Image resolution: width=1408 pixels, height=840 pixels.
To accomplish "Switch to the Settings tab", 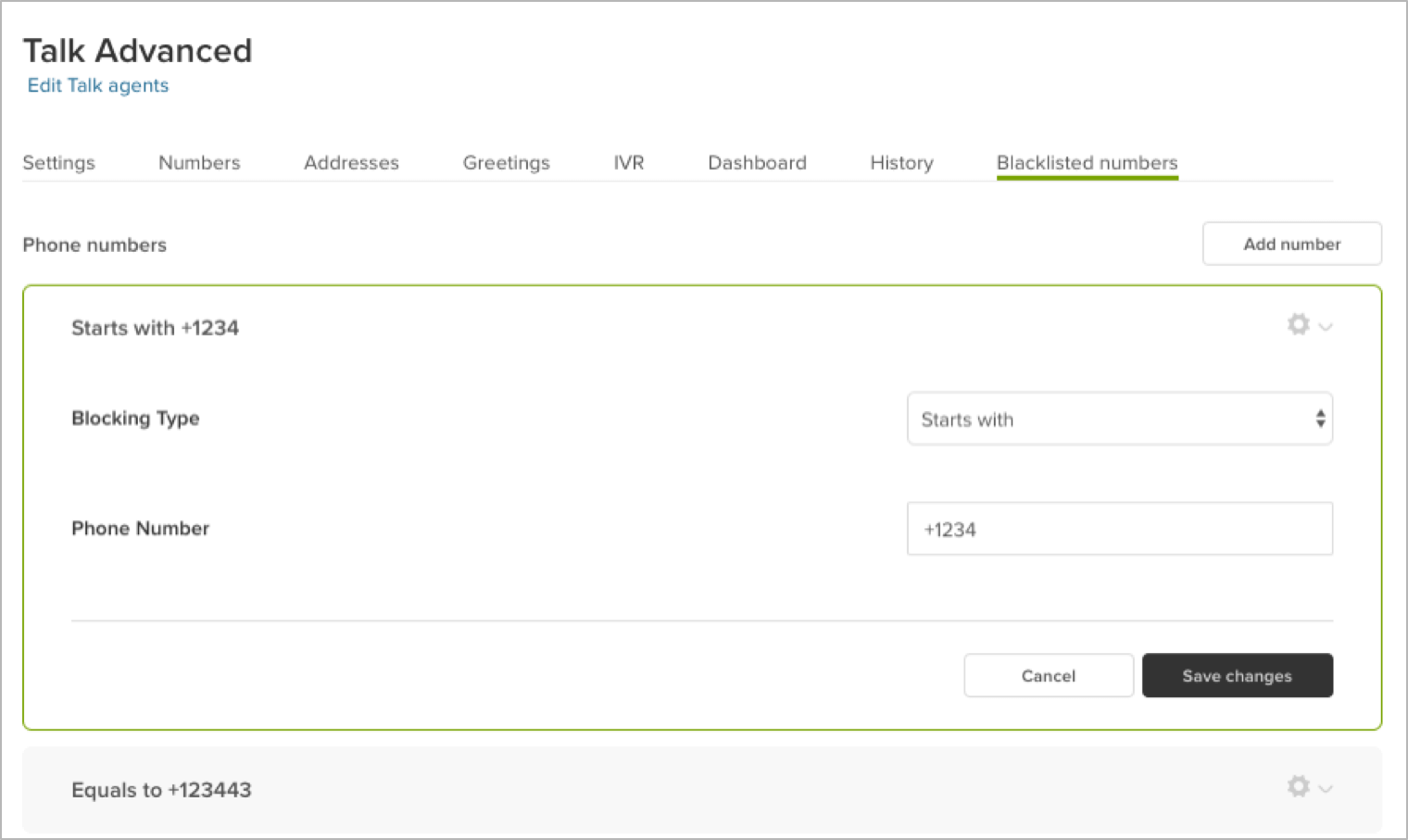I will click(58, 162).
